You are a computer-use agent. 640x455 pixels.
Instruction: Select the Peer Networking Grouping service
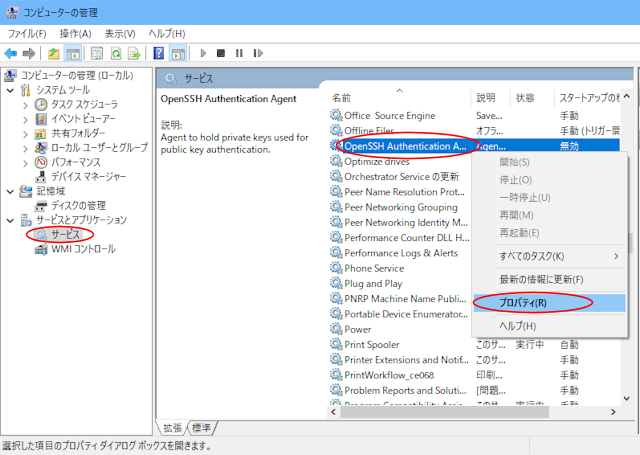pyautogui.click(x=401, y=207)
